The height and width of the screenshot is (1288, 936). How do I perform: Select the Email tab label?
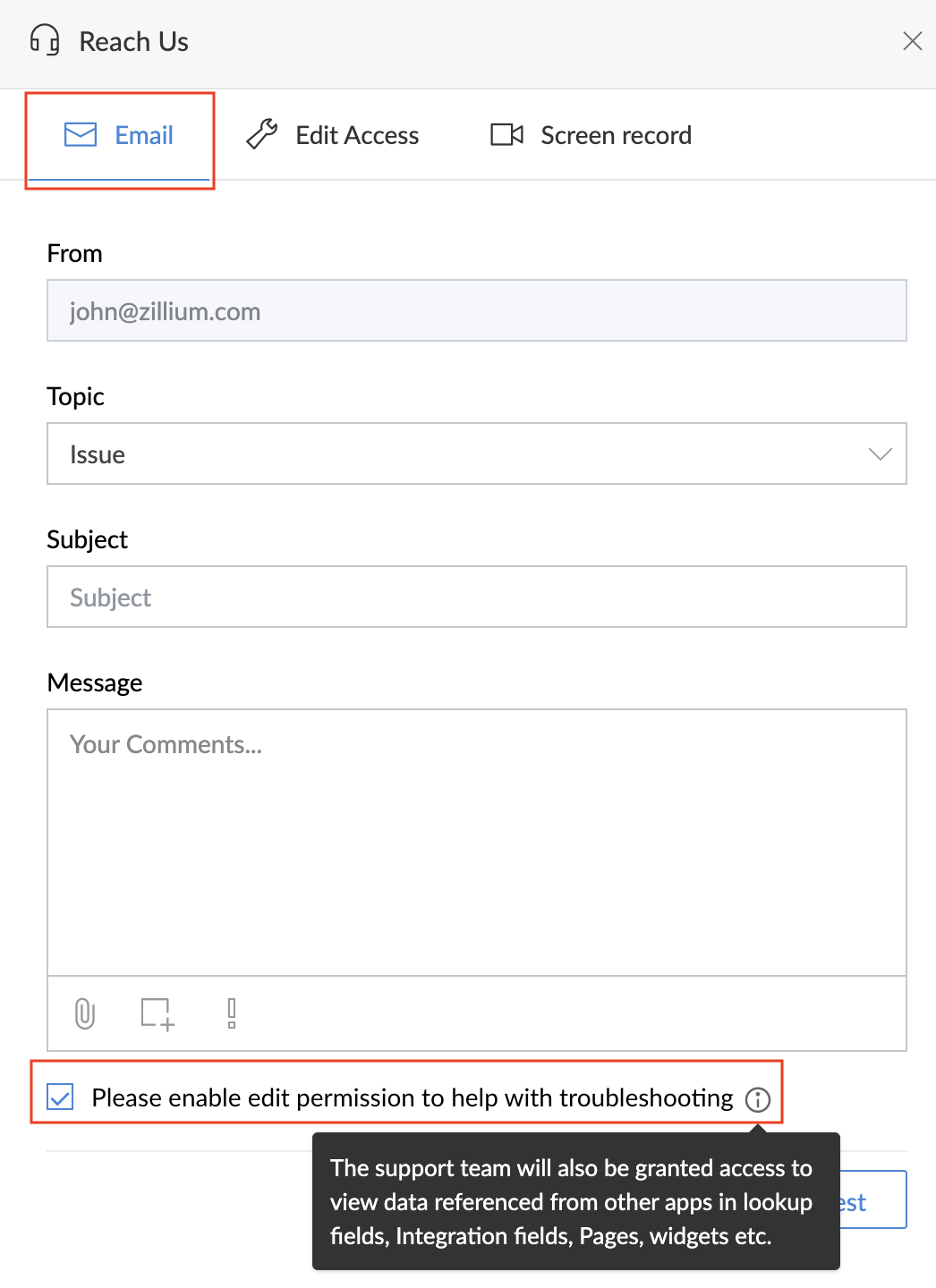144,135
